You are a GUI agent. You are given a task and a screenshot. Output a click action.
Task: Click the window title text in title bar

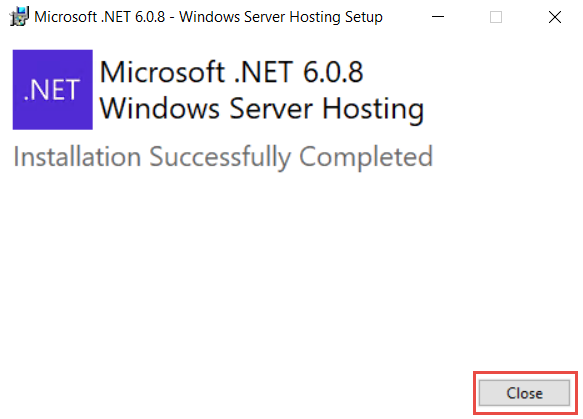point(209,17)
